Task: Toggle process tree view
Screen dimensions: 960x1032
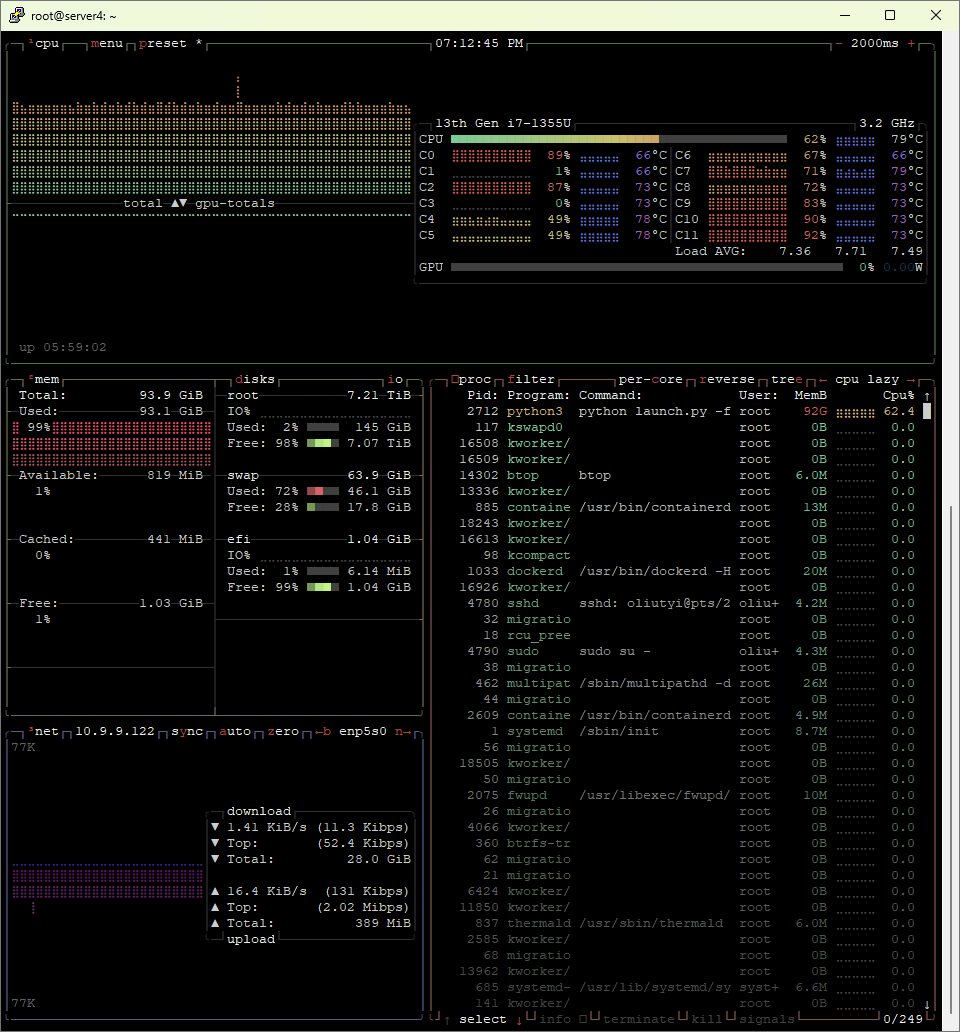Action: point(787,380)
